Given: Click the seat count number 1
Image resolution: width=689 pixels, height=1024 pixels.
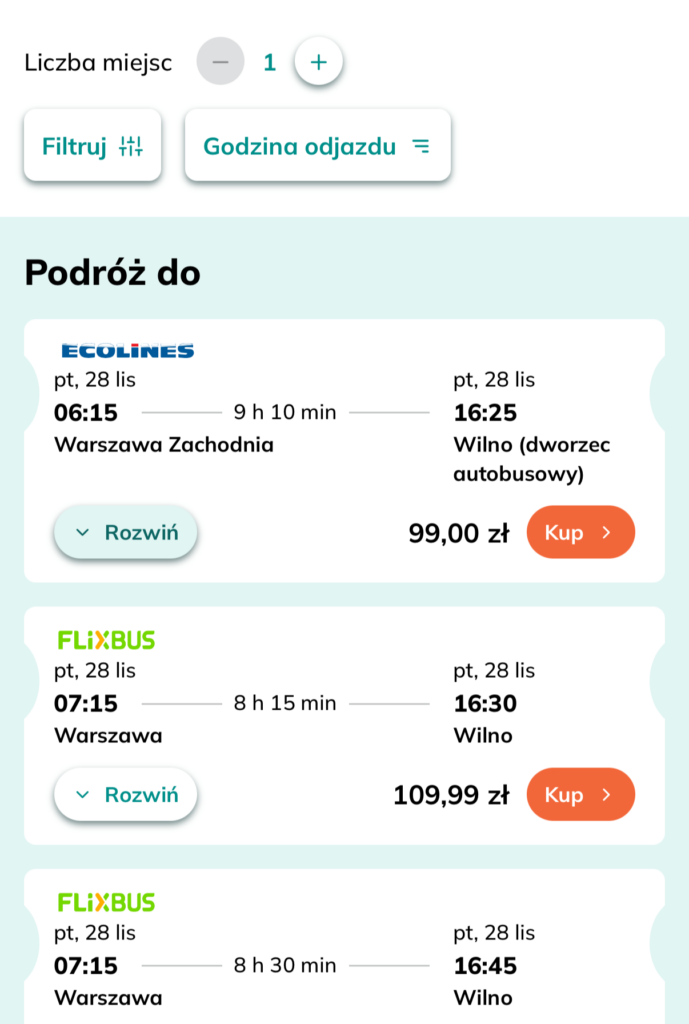Looking at the screenshot, I should [269, 62].
